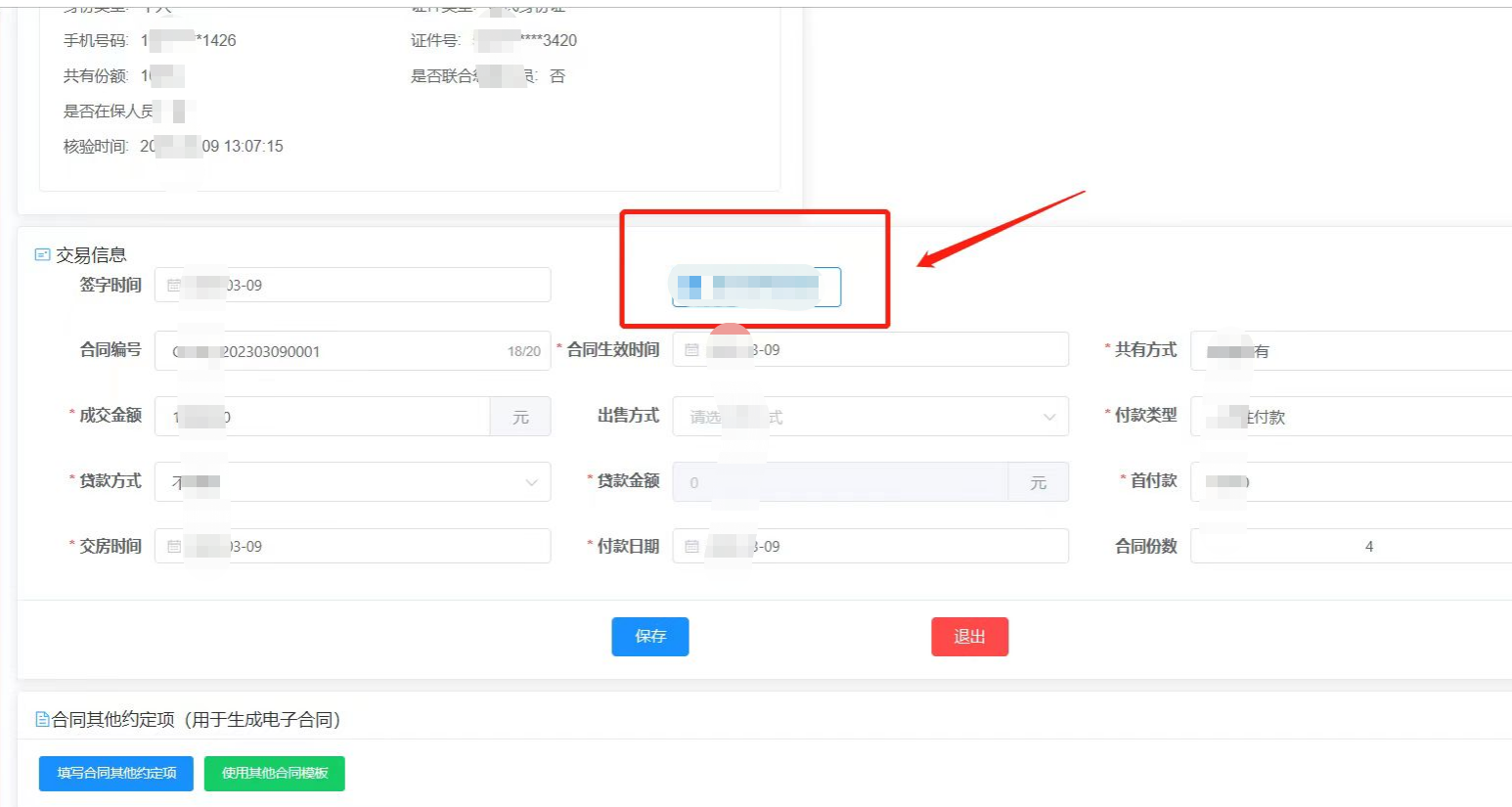
Task: Click the 是否在保人员 label
Action: pyautogui.click(x=109, y=112)
